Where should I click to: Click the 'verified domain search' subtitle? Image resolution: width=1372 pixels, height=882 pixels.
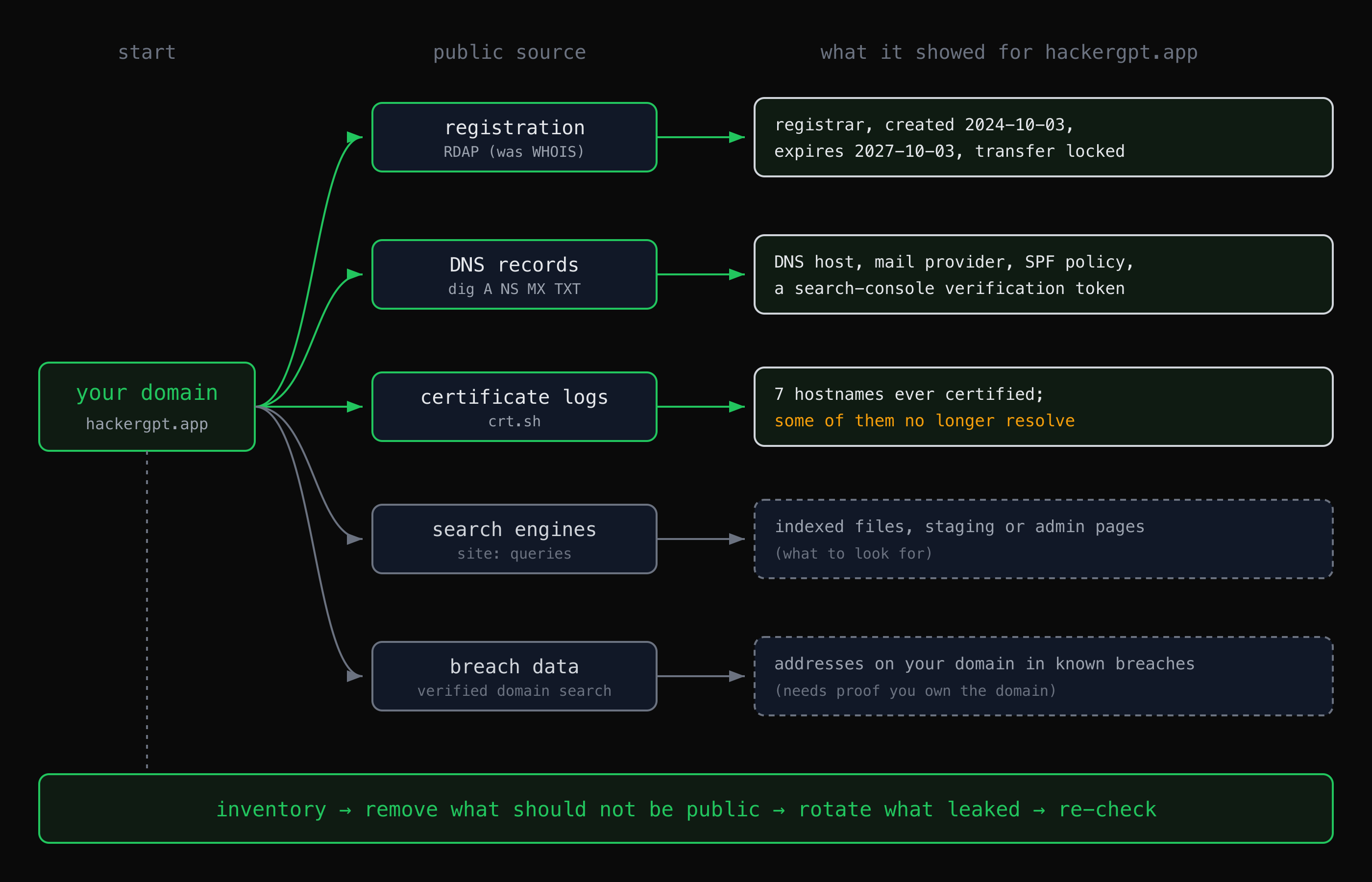[514, 691]
